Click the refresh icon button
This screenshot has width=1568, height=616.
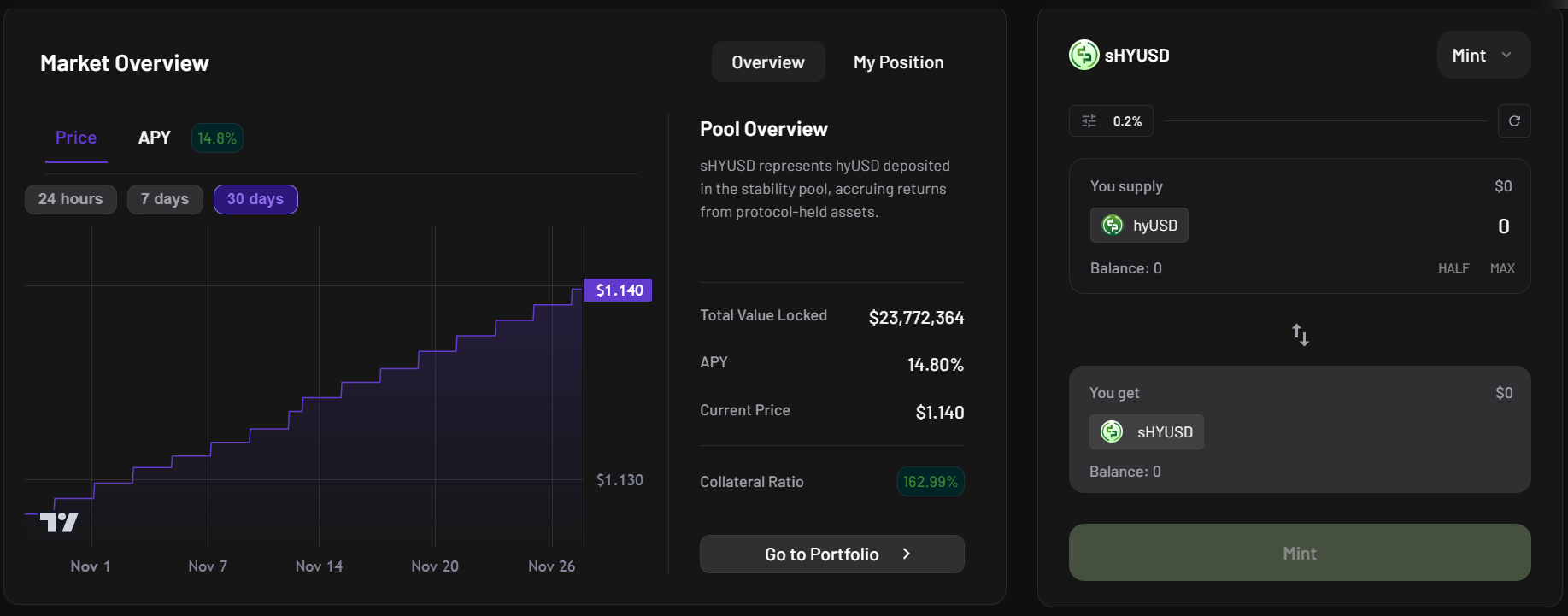coord(1513,121)
